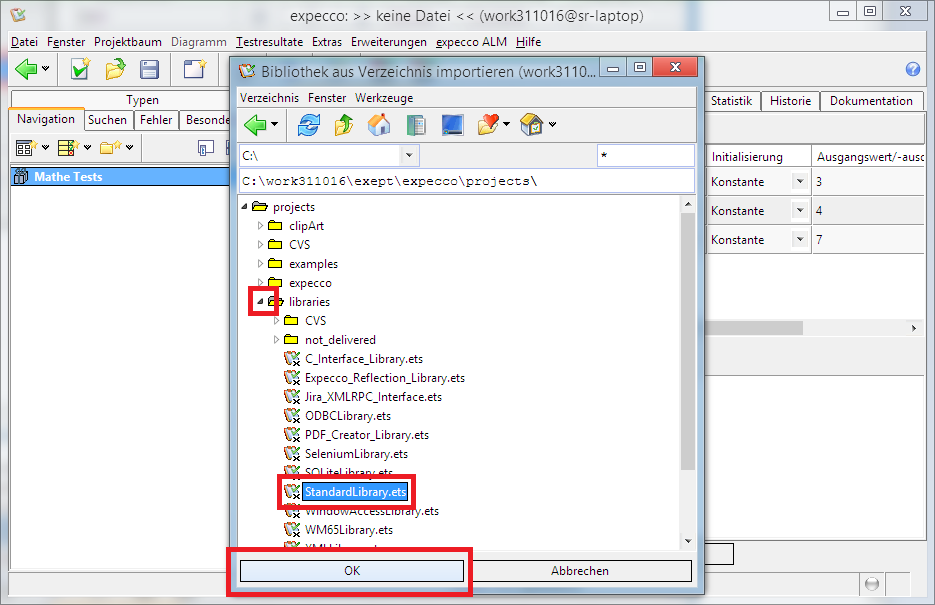Viewport: 935px width, 605px height.
Task: Click the Abbrechen button
Action: coord(580,571)
